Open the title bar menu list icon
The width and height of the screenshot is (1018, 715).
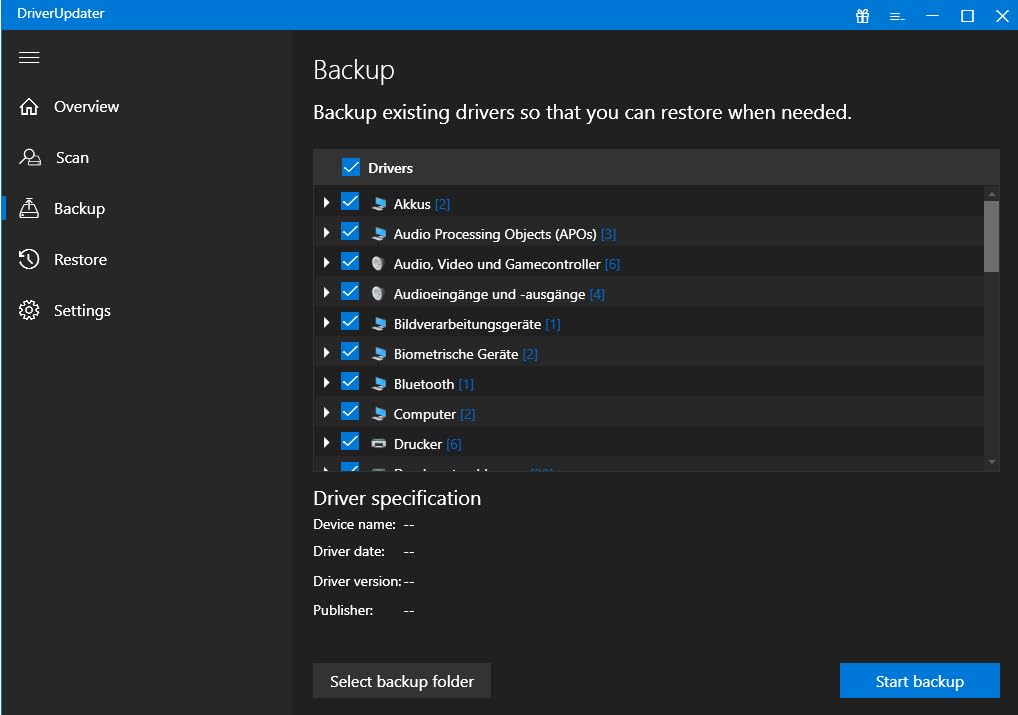click(897, 16)
